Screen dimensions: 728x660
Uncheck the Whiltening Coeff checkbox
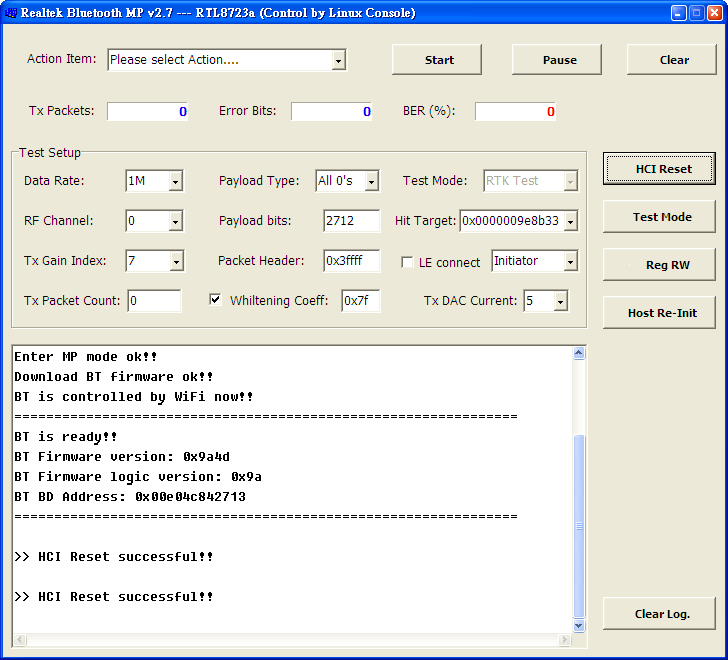215,299
